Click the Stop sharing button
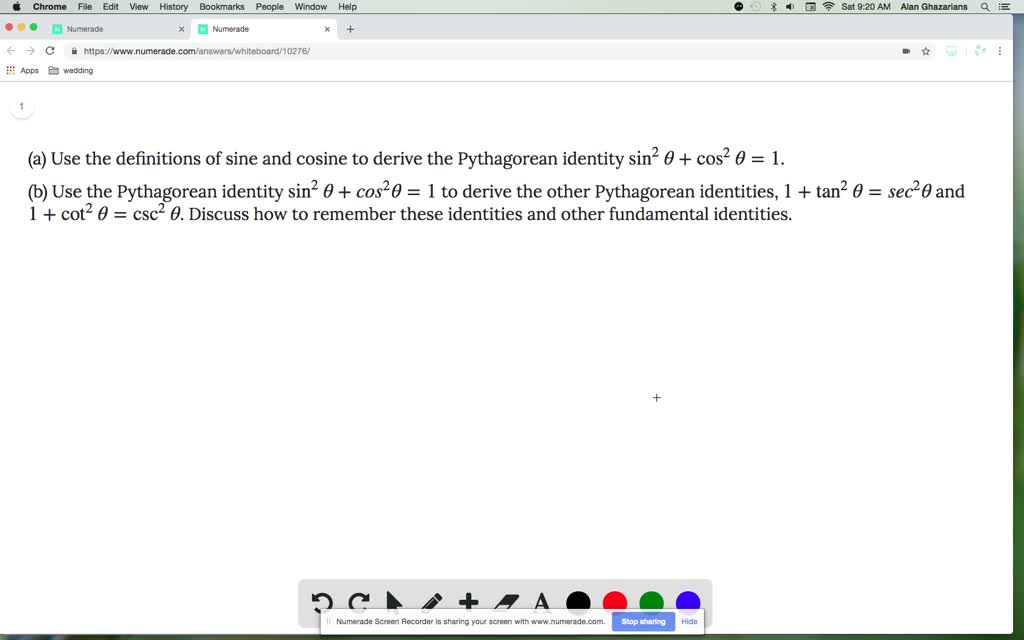This screenshot has width=1024, height=640. click(x=642, y=621)
